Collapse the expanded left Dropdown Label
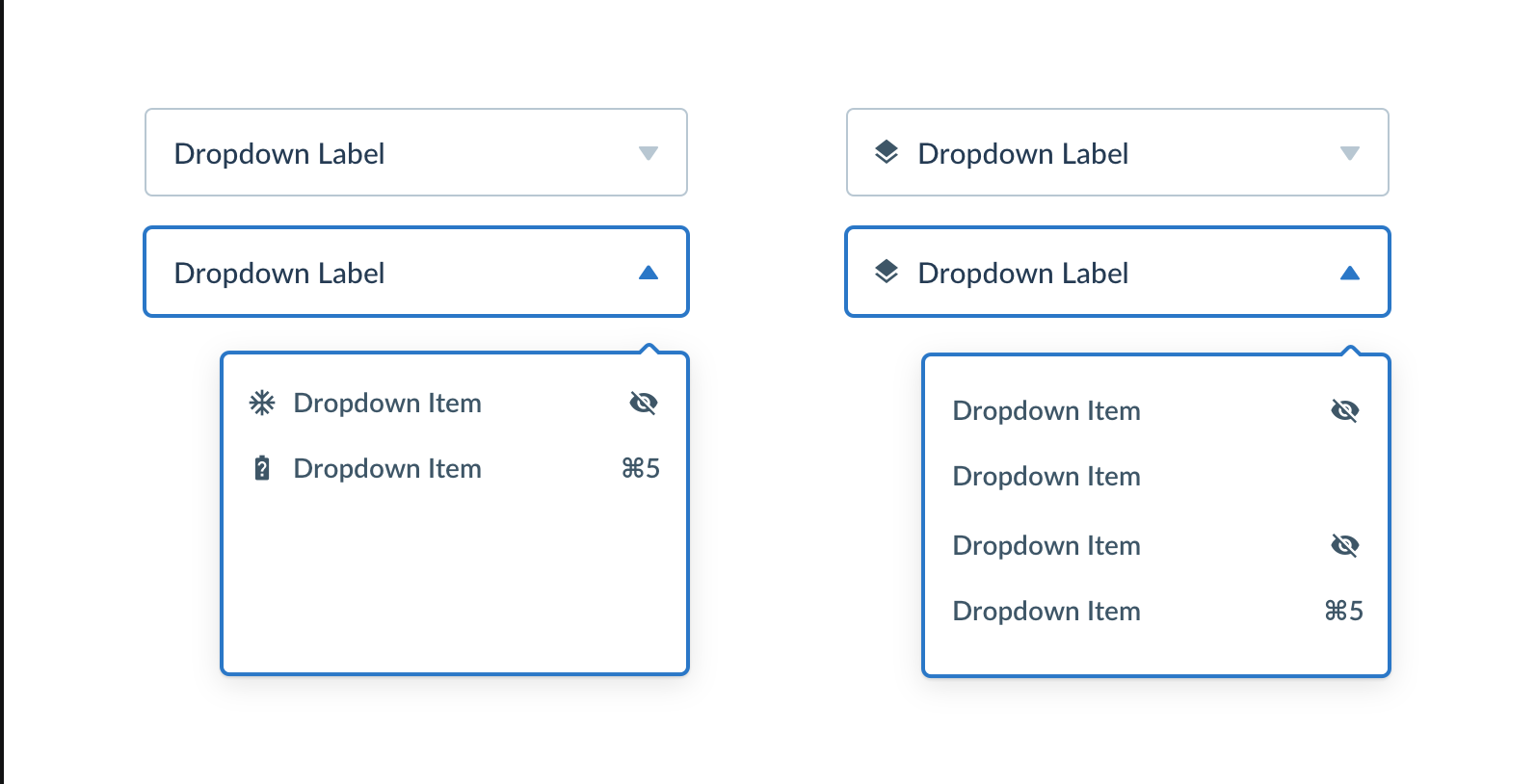Viewport: 1536px width, 784px height. coord(415,272)
